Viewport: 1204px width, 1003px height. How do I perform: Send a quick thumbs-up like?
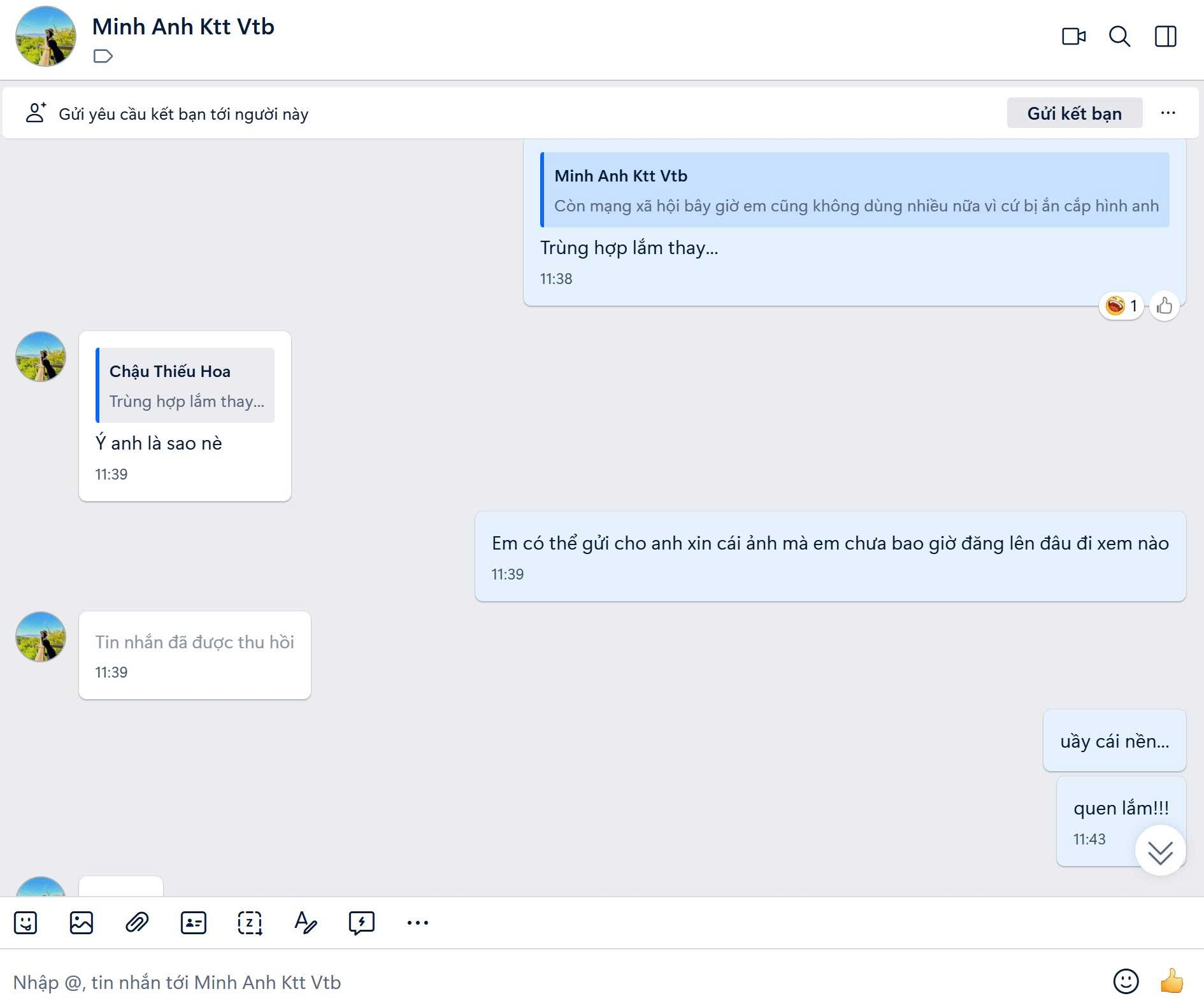[1171, 981]
